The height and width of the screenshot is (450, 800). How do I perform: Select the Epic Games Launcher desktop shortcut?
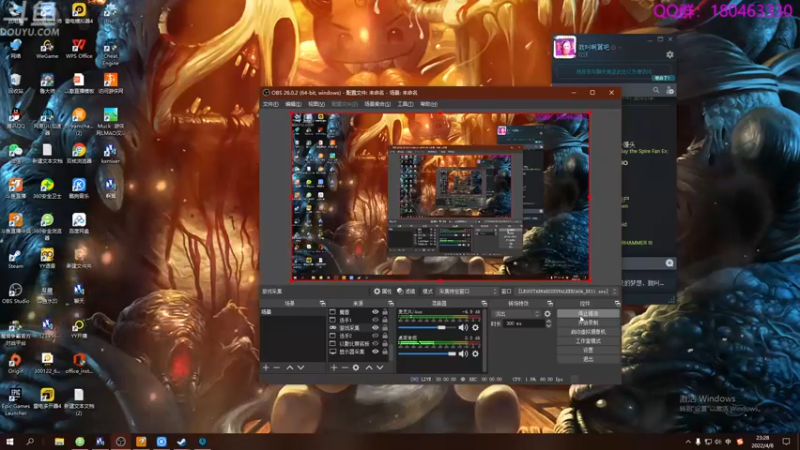(x=15, y=402)
